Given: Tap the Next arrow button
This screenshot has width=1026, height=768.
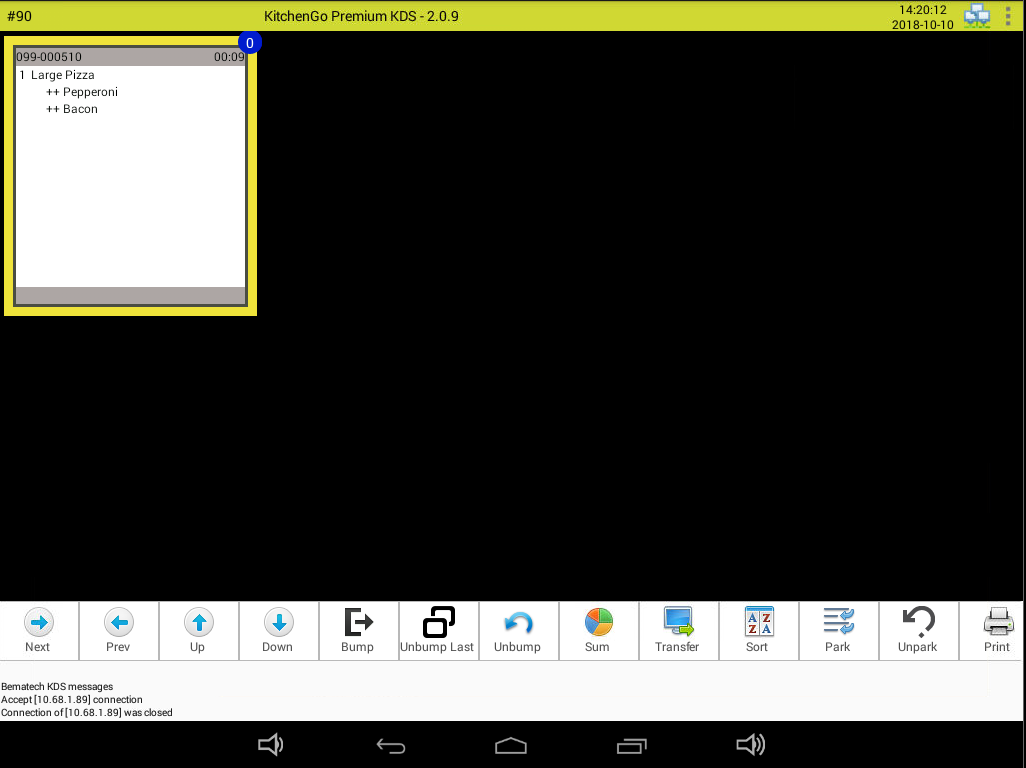Looking at the screenshot, I should coord(38,630).
